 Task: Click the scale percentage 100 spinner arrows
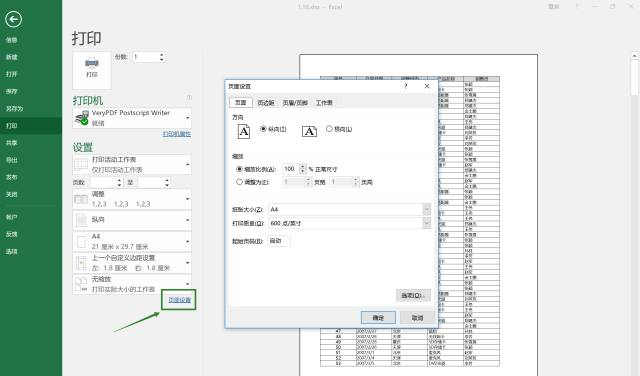coord(303,169)
